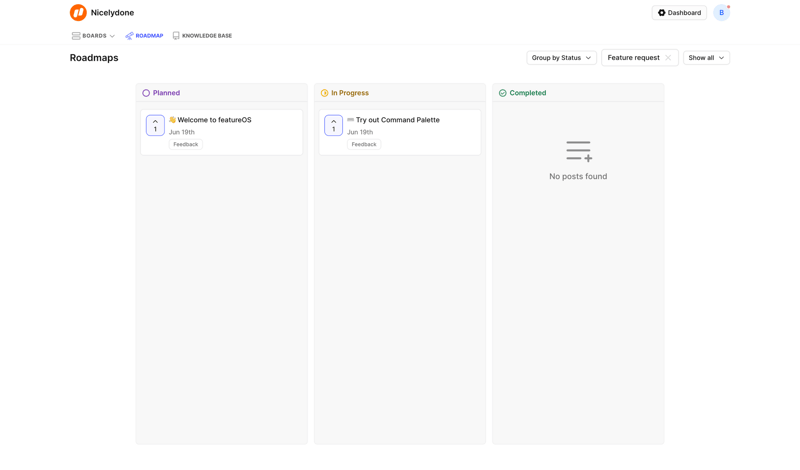Click the Knowledge Base book icon
800x470 pixels.
click(x=176, y=36)
